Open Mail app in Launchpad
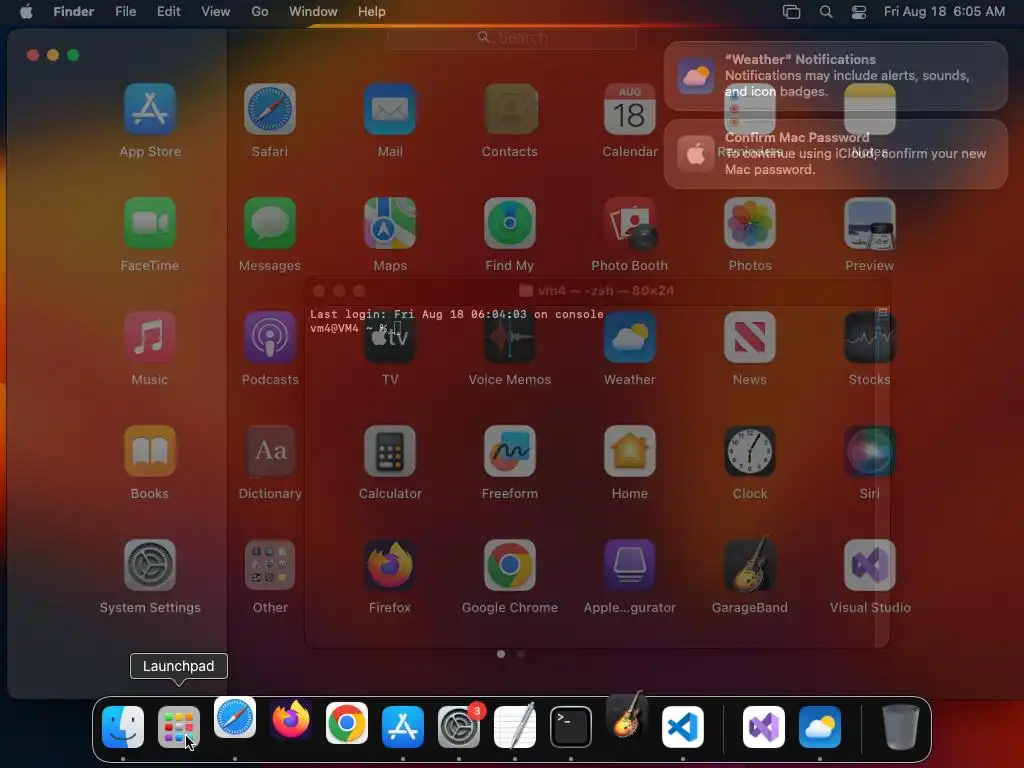Image resolution: width=1024 pixels, height=768 pixels. coord(390,109)
